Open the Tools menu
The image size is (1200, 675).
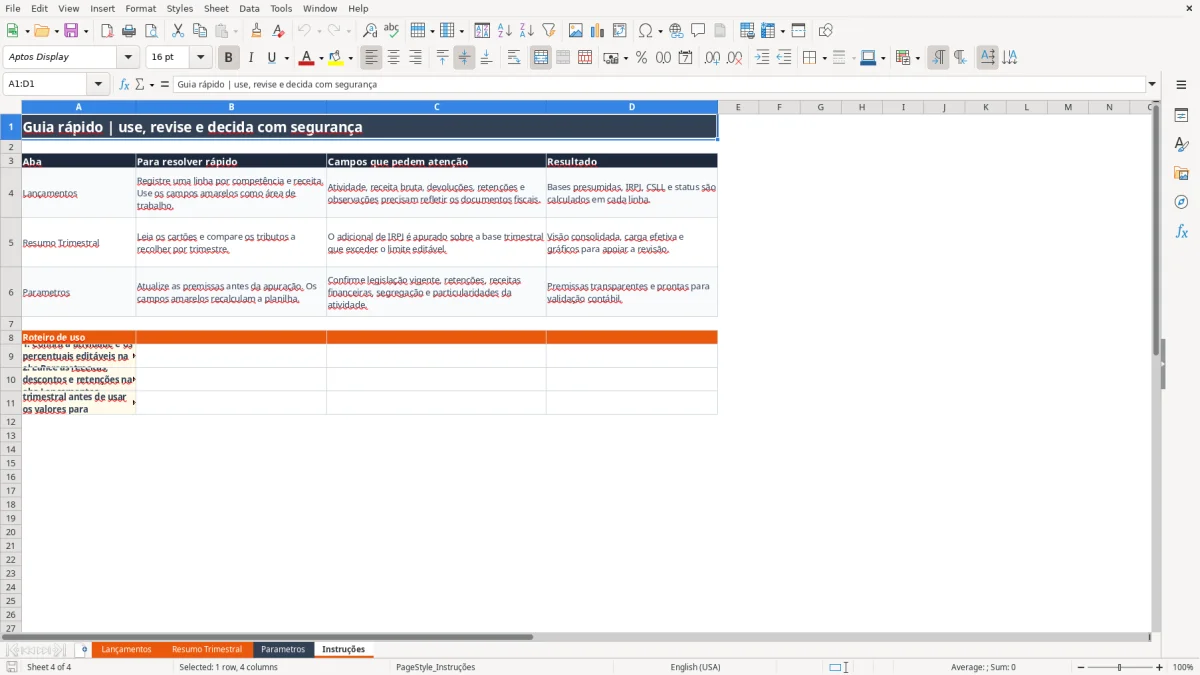click(x=281, y=8)
